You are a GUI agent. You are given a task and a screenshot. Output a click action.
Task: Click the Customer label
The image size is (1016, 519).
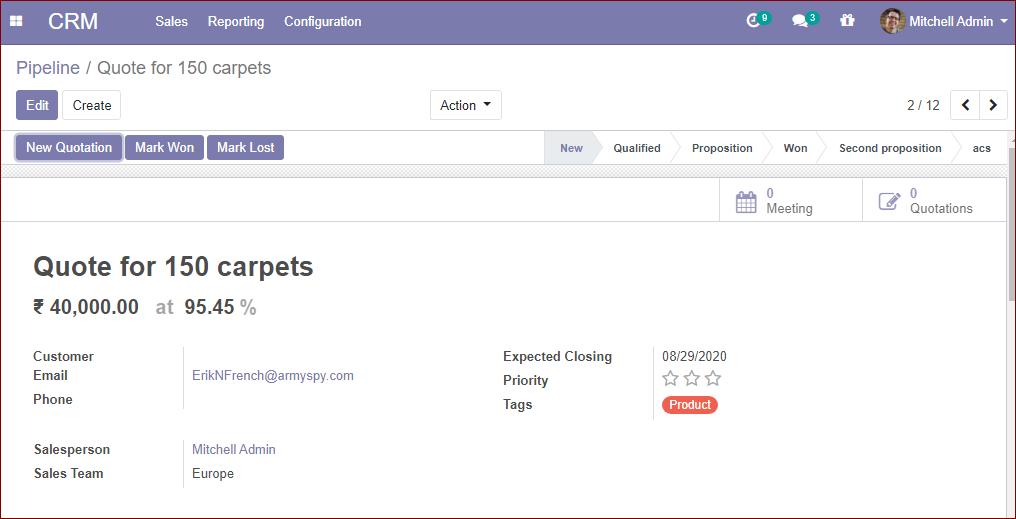(64, 356)
